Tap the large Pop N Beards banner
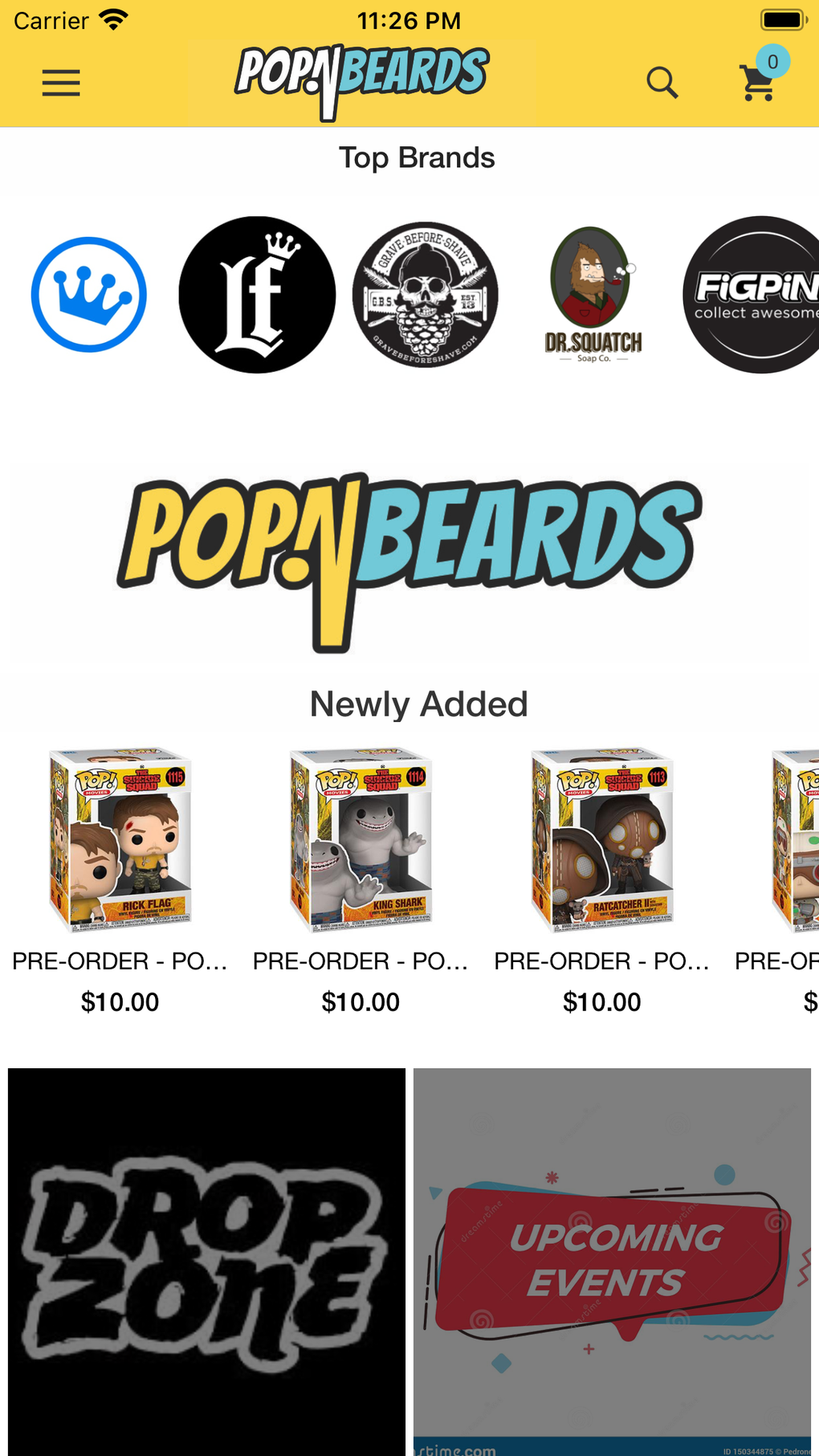The image size is (819, 1456). click(409, 562)
